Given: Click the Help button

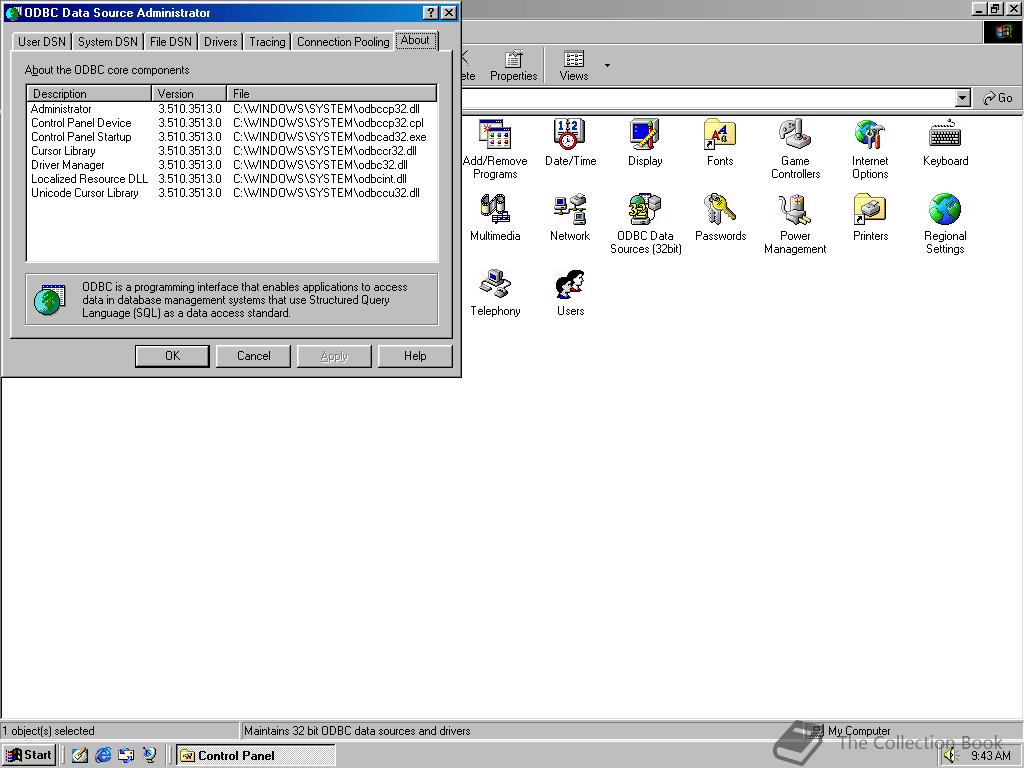Looking at the screenshot, I should tap(415, 356).
